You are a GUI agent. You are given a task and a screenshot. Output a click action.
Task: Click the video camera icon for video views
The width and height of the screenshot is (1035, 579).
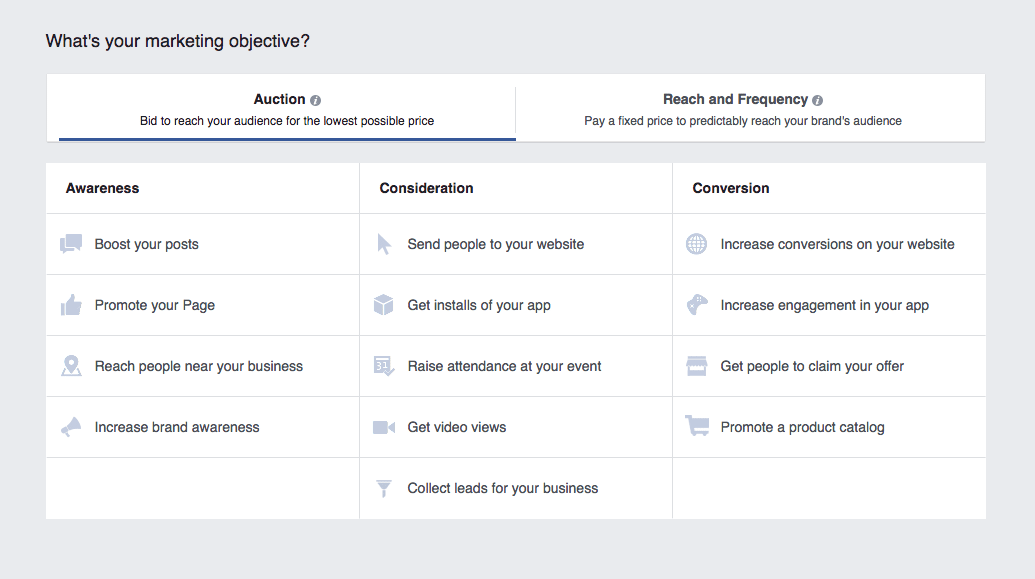[384, 427]
